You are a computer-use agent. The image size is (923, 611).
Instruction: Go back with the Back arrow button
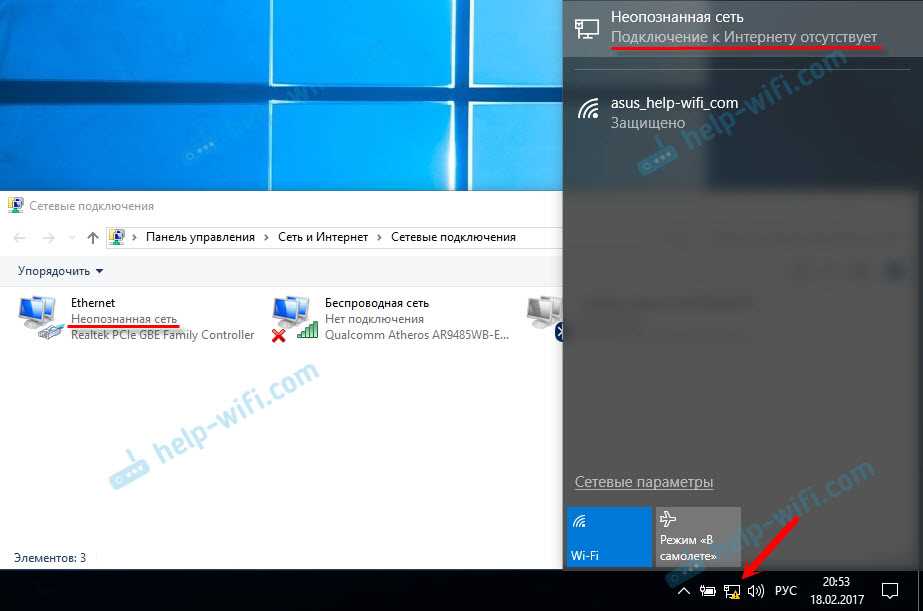19,238
